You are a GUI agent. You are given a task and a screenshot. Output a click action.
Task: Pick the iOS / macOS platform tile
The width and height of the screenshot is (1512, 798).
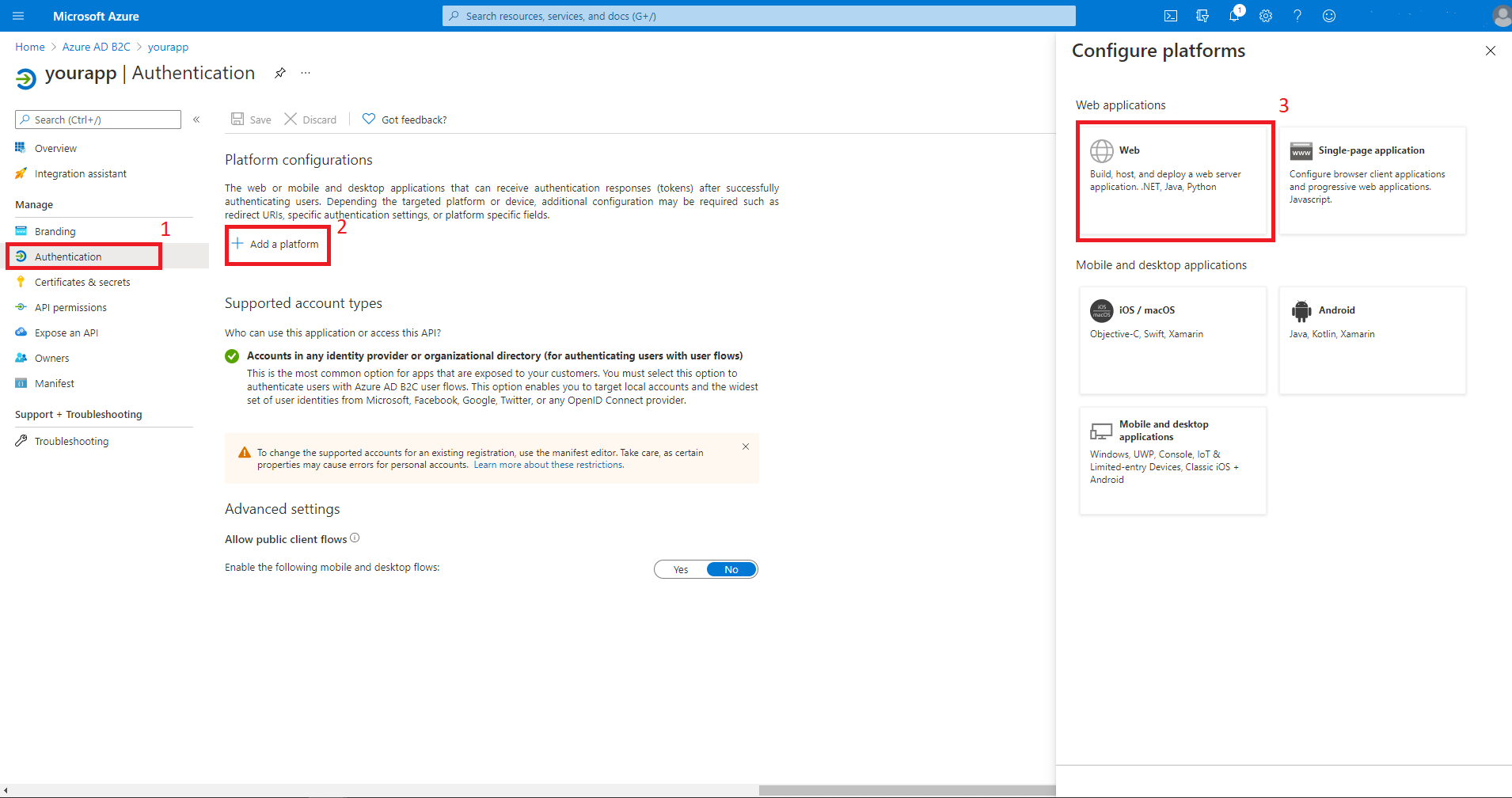pos(1172,340)
